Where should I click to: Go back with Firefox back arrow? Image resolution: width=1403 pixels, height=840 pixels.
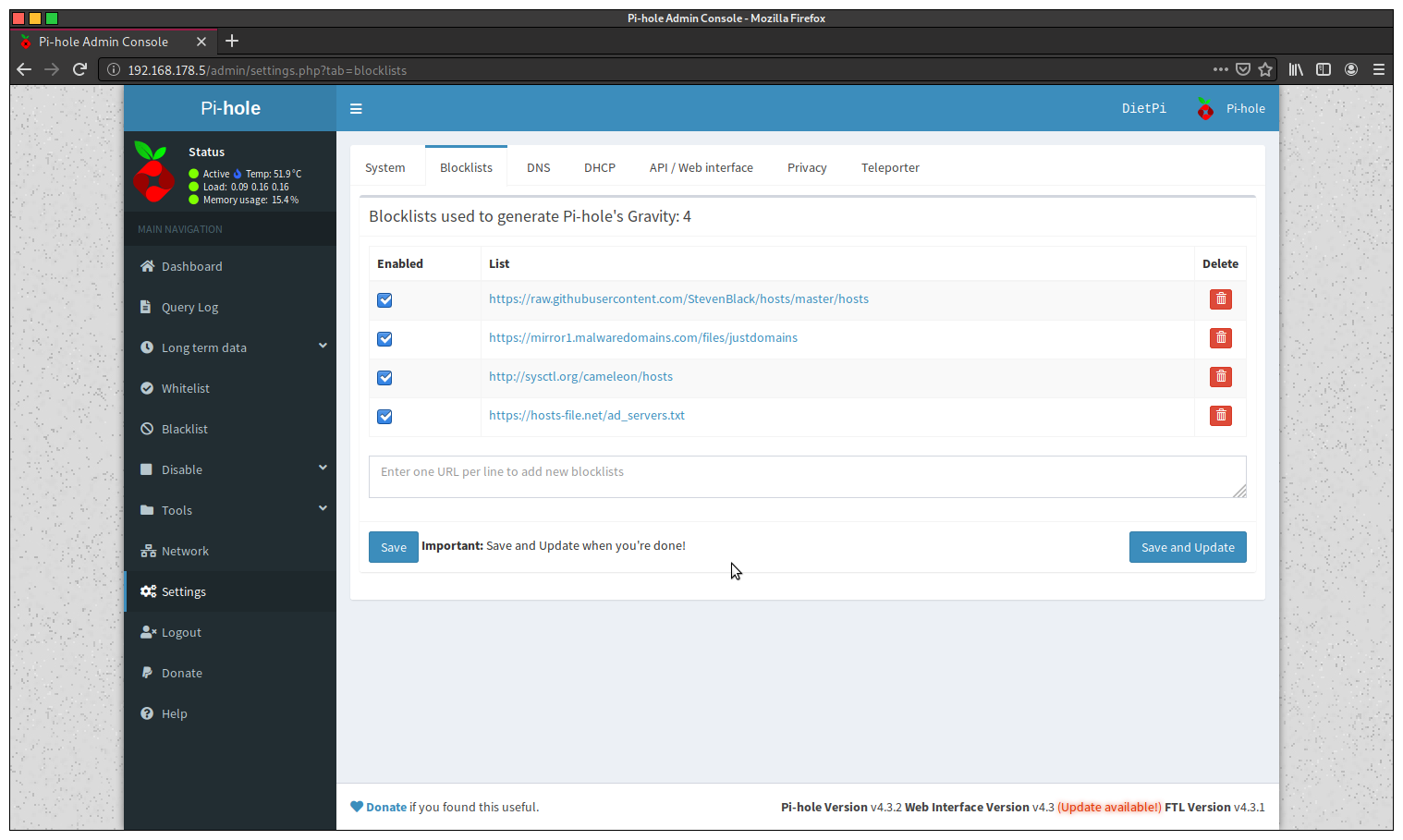click(x=24, y=69)
